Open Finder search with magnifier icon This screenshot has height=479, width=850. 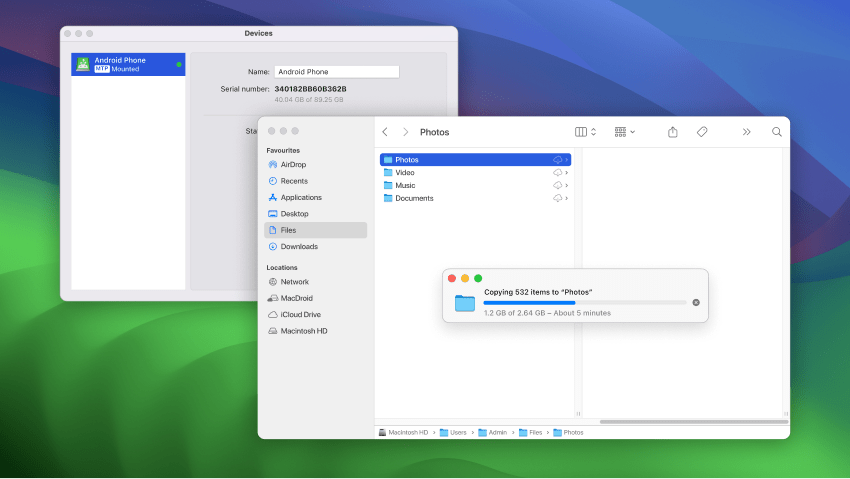click(777, 132)
